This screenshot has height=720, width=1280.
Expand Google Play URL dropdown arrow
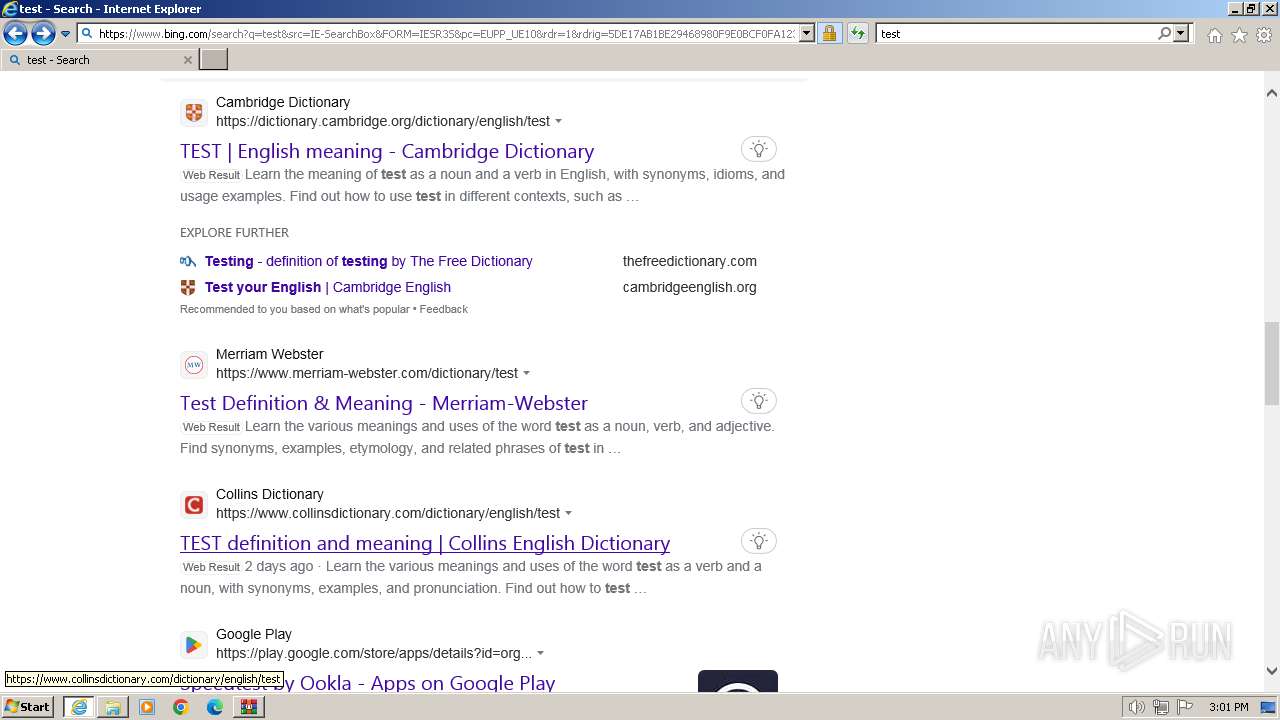(x=540, y=653)
